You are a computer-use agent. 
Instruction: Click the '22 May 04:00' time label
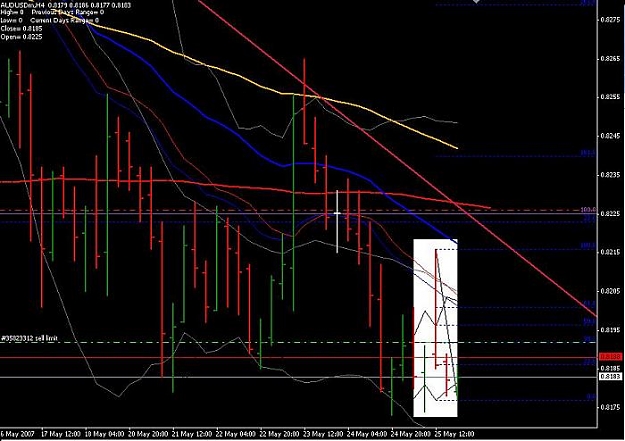point(236,434)
